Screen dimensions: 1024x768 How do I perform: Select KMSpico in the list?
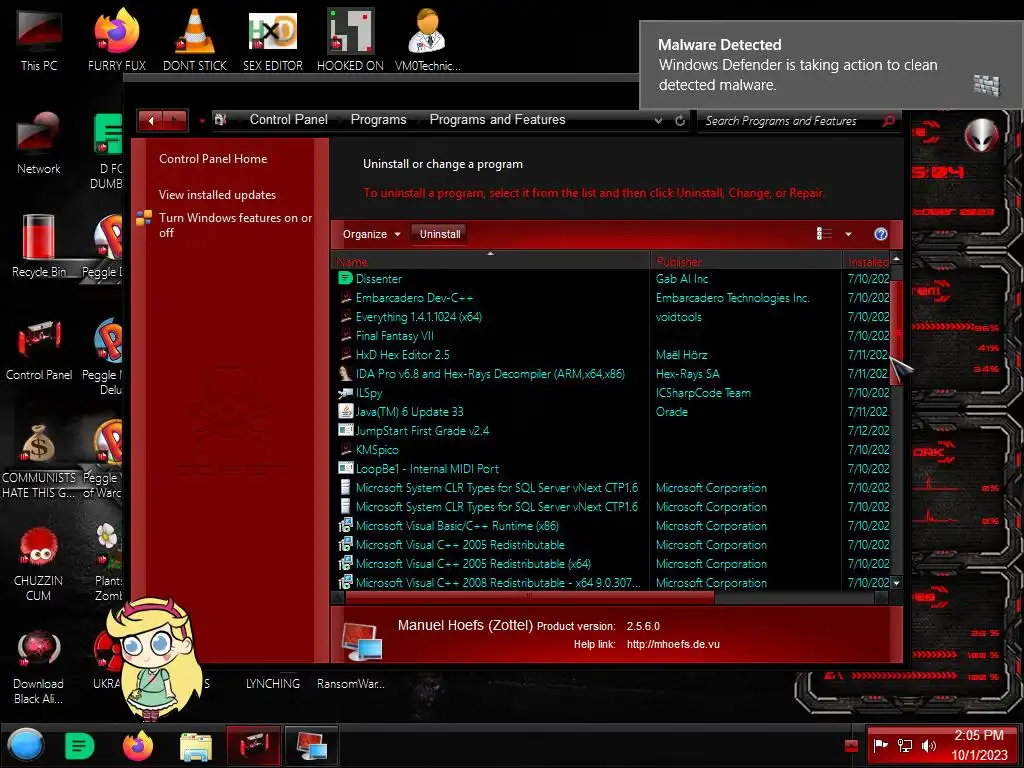coord(613,449)
